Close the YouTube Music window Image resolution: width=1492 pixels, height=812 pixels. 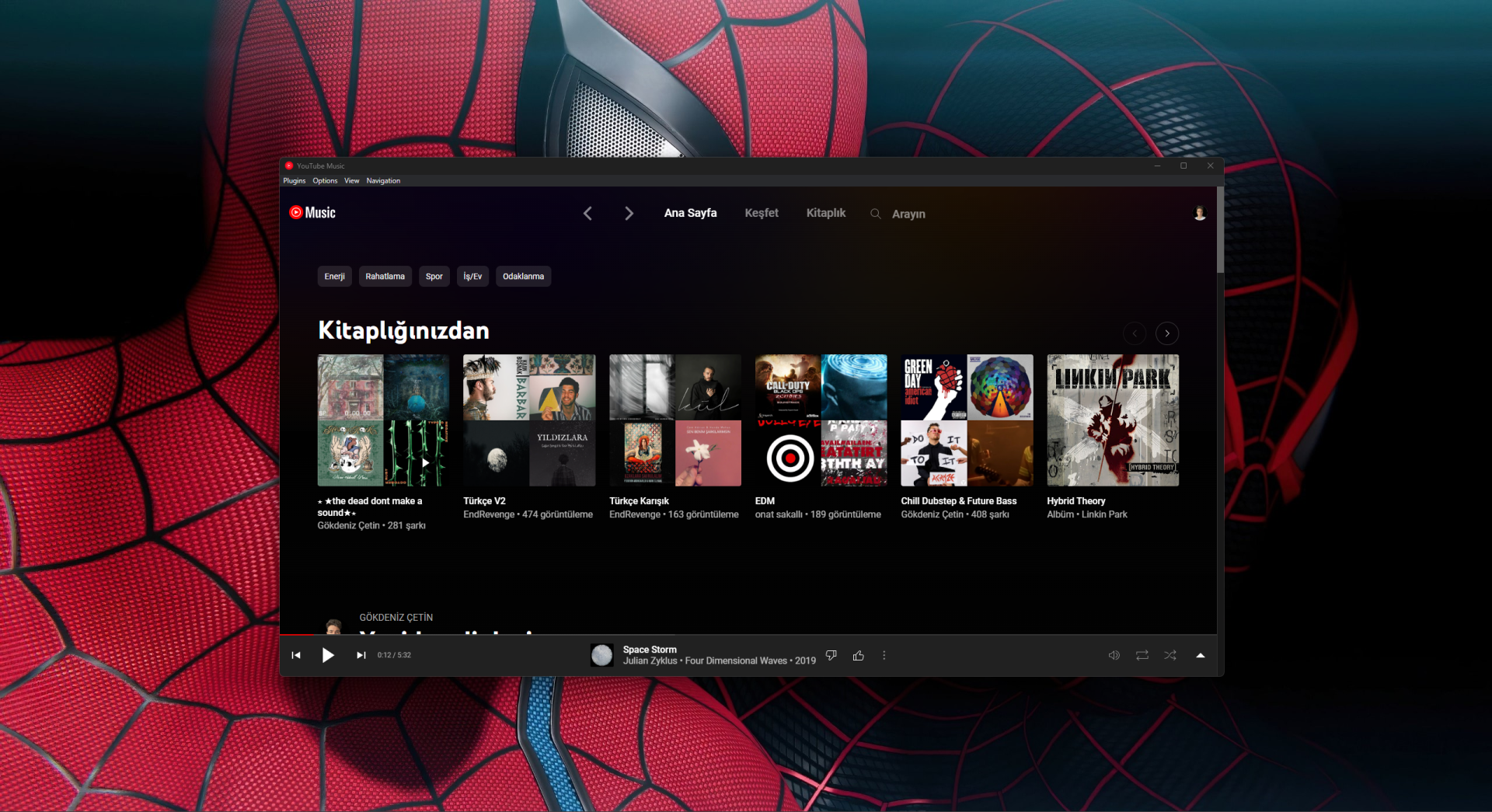click(x=1210, y=166)
